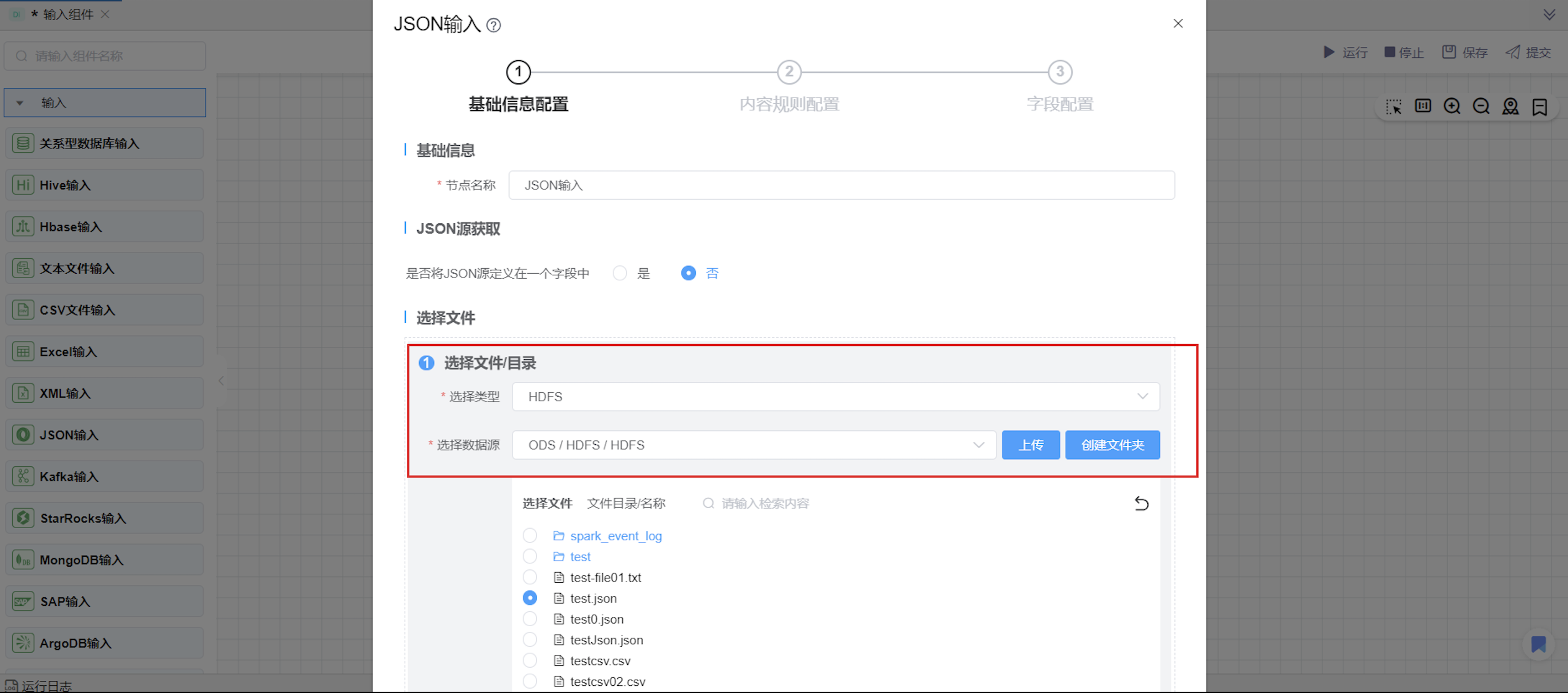The height and width of the screenshot is (693, 1568).
Task: Click the zoom out icon on canvas toolbar
Action: click(1481, 106)
